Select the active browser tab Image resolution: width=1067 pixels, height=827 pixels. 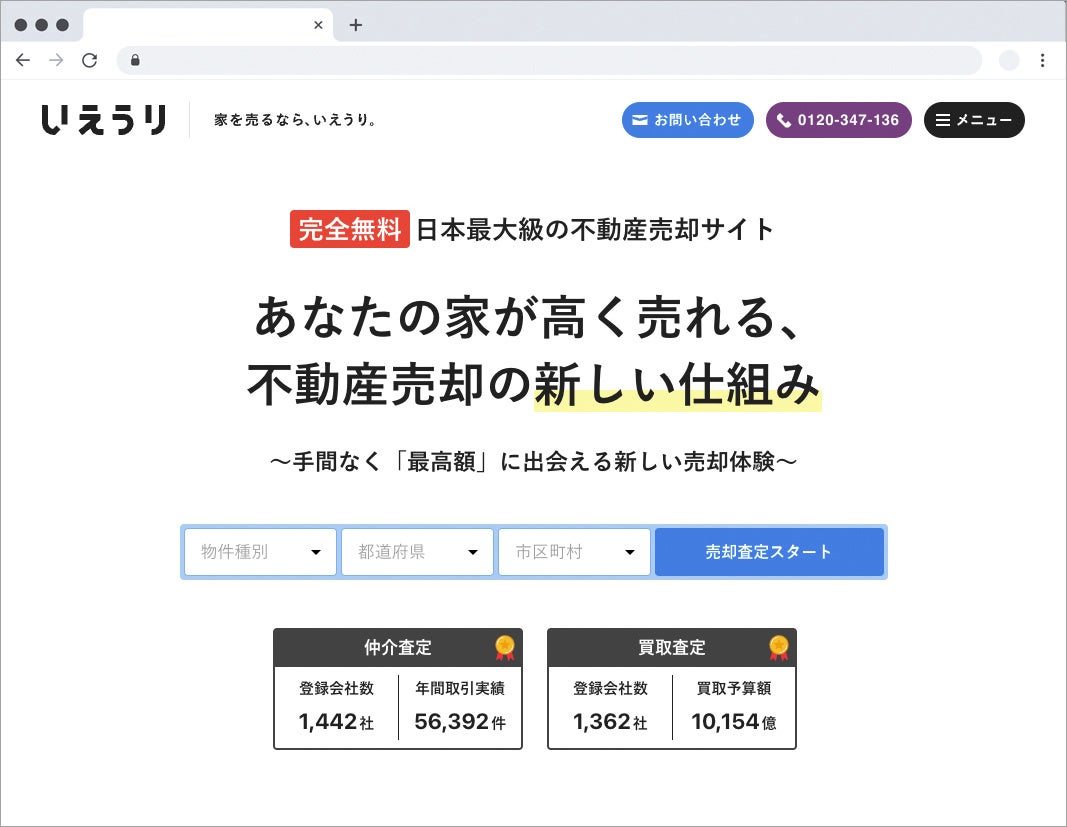[x=208, y=25]
